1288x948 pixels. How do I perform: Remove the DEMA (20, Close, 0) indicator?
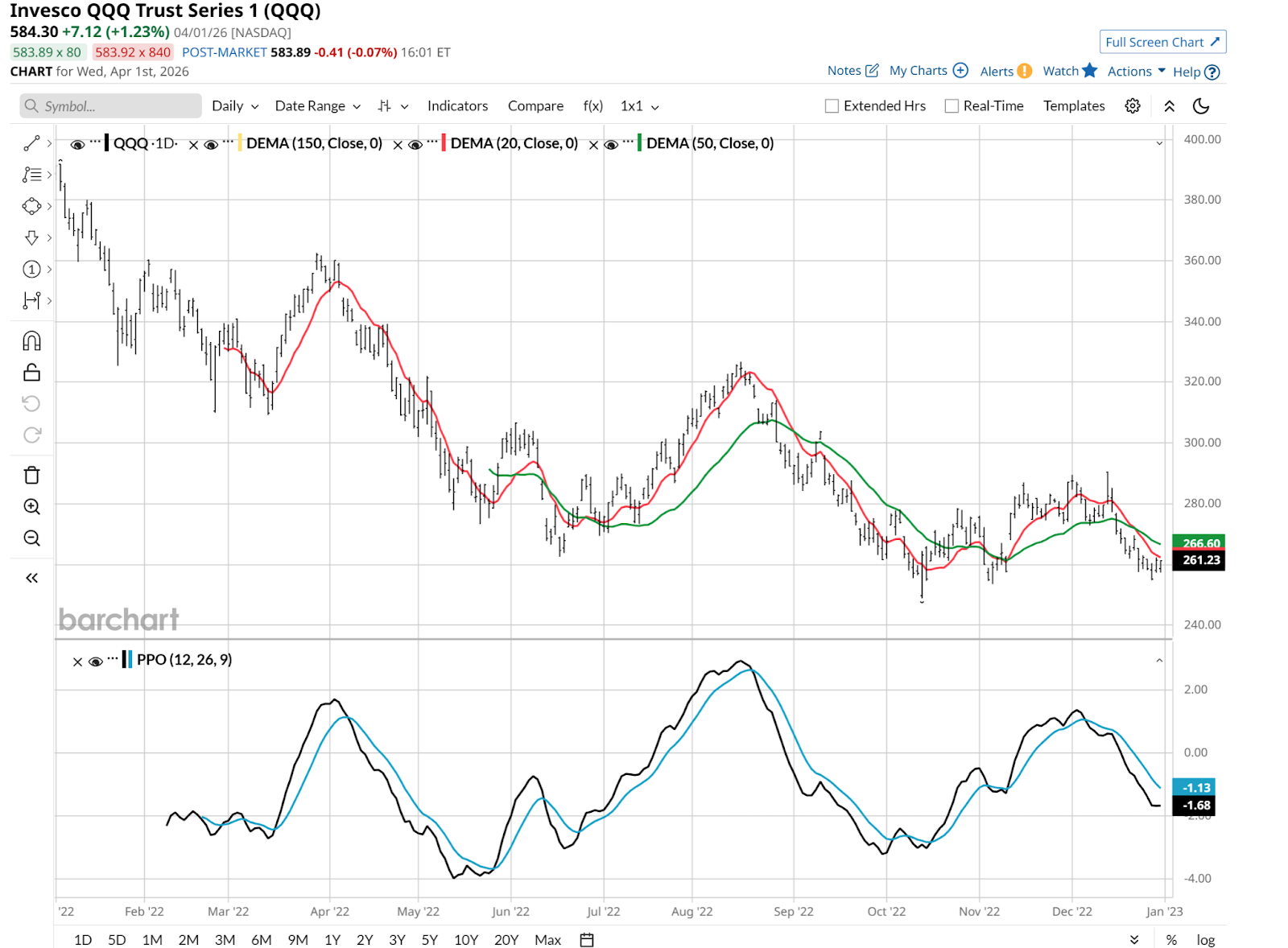(x=398, y=145)
